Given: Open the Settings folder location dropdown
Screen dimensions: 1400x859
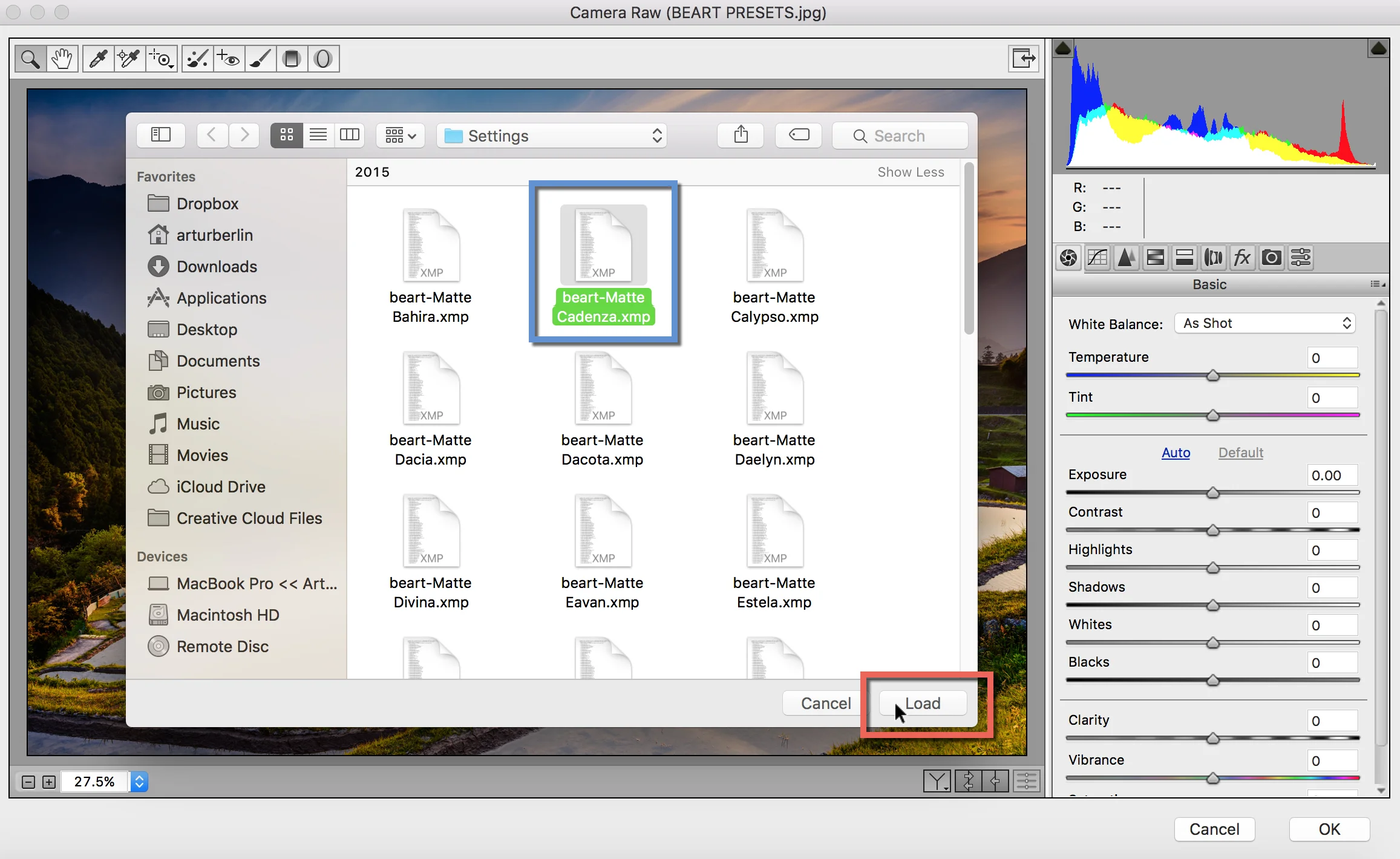Looking at the screenshot, I should coord(551,135).
